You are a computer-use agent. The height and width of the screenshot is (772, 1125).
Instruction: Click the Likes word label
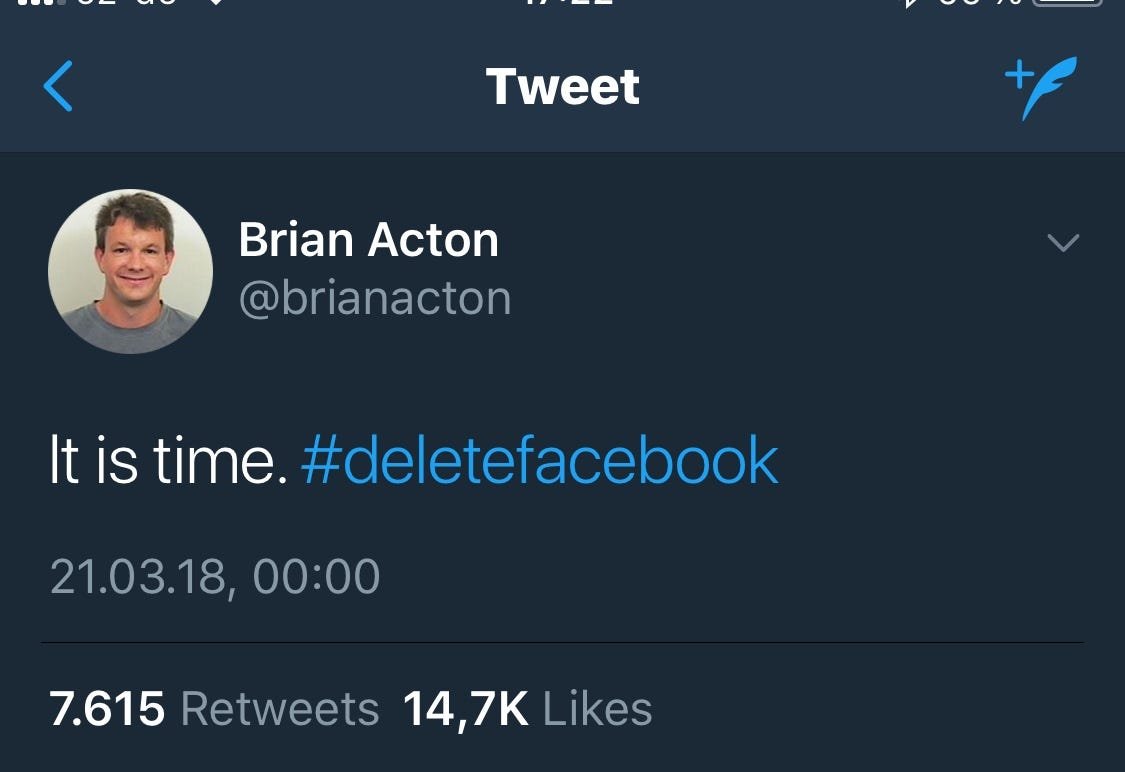pyautogui.click(x=597, y=709)
